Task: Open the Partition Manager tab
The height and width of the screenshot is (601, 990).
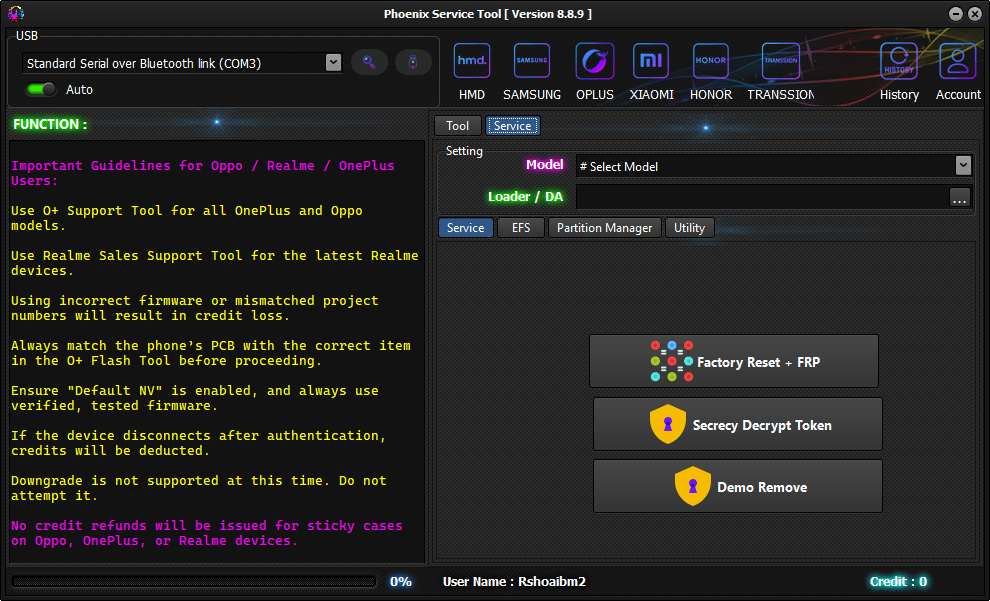Action: click(605, 228)
